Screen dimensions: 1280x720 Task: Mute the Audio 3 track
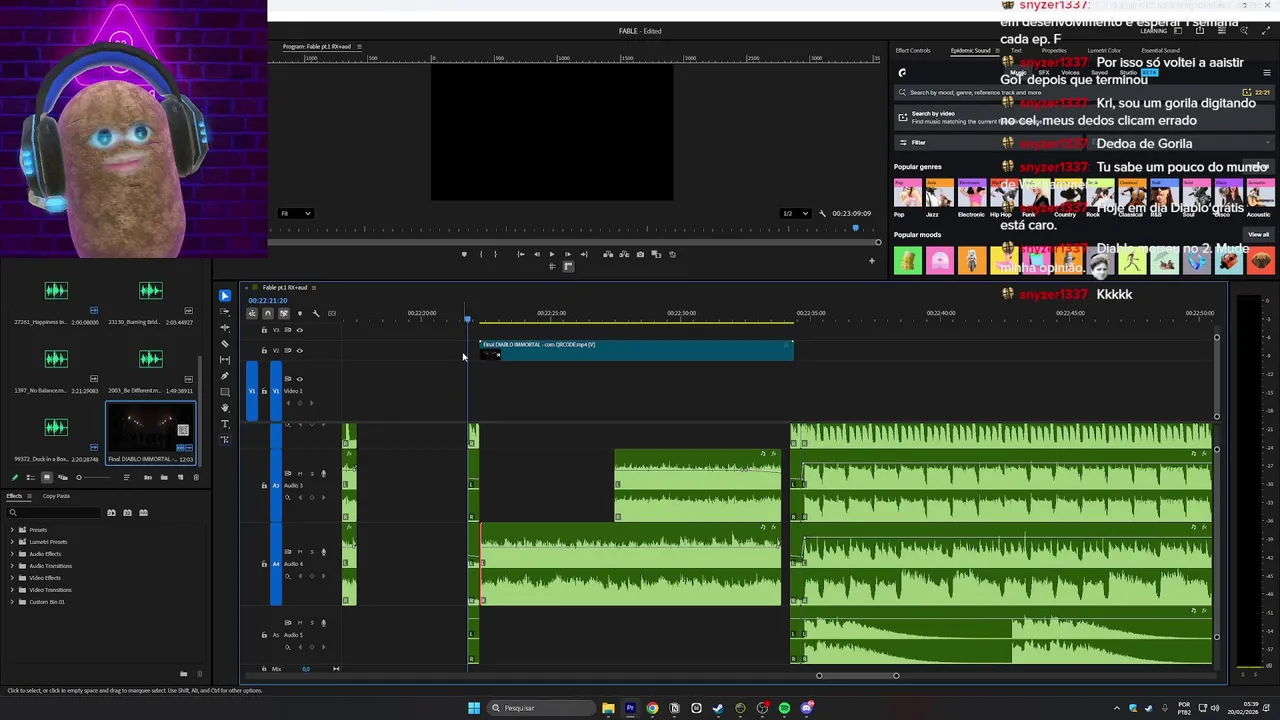(299, 473)
